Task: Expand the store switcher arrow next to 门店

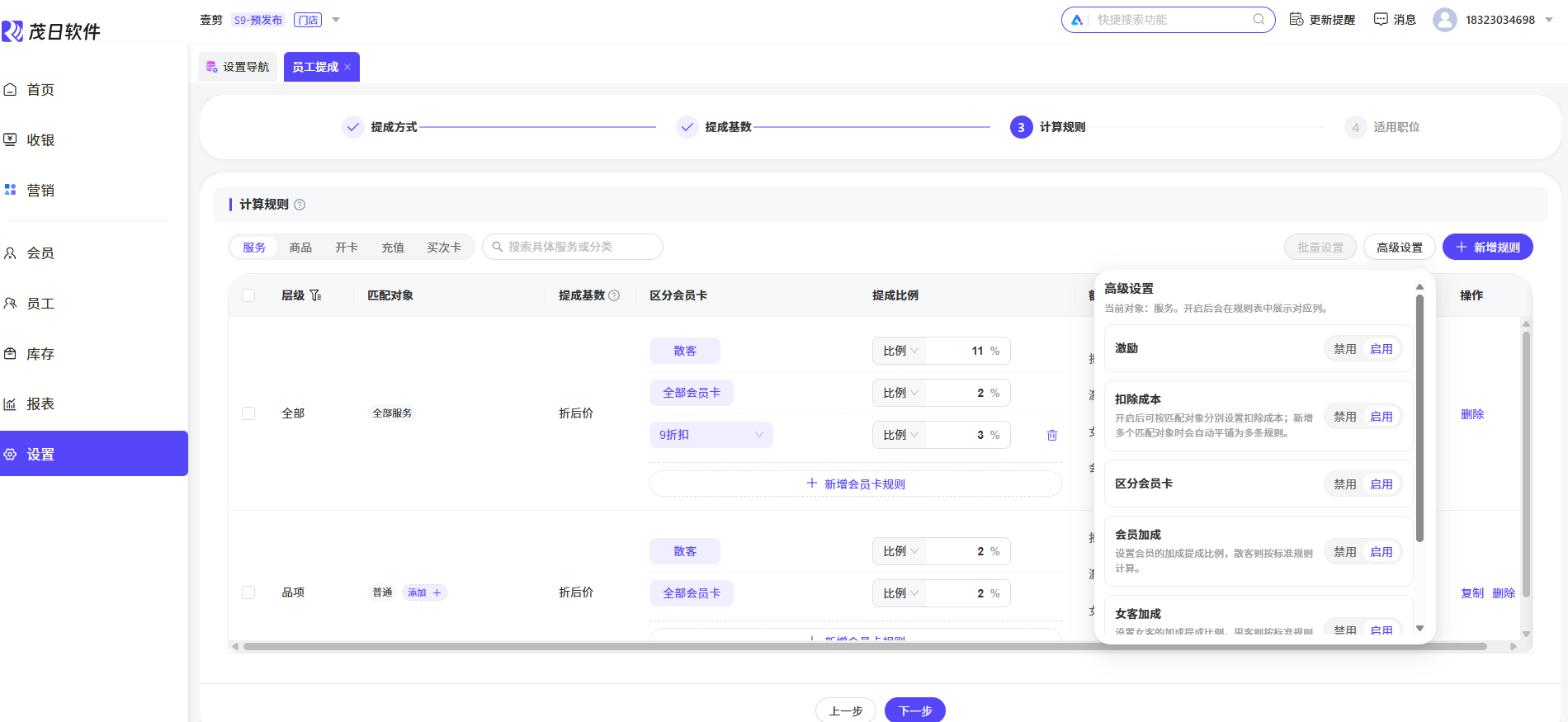Action: pos(336,20)
